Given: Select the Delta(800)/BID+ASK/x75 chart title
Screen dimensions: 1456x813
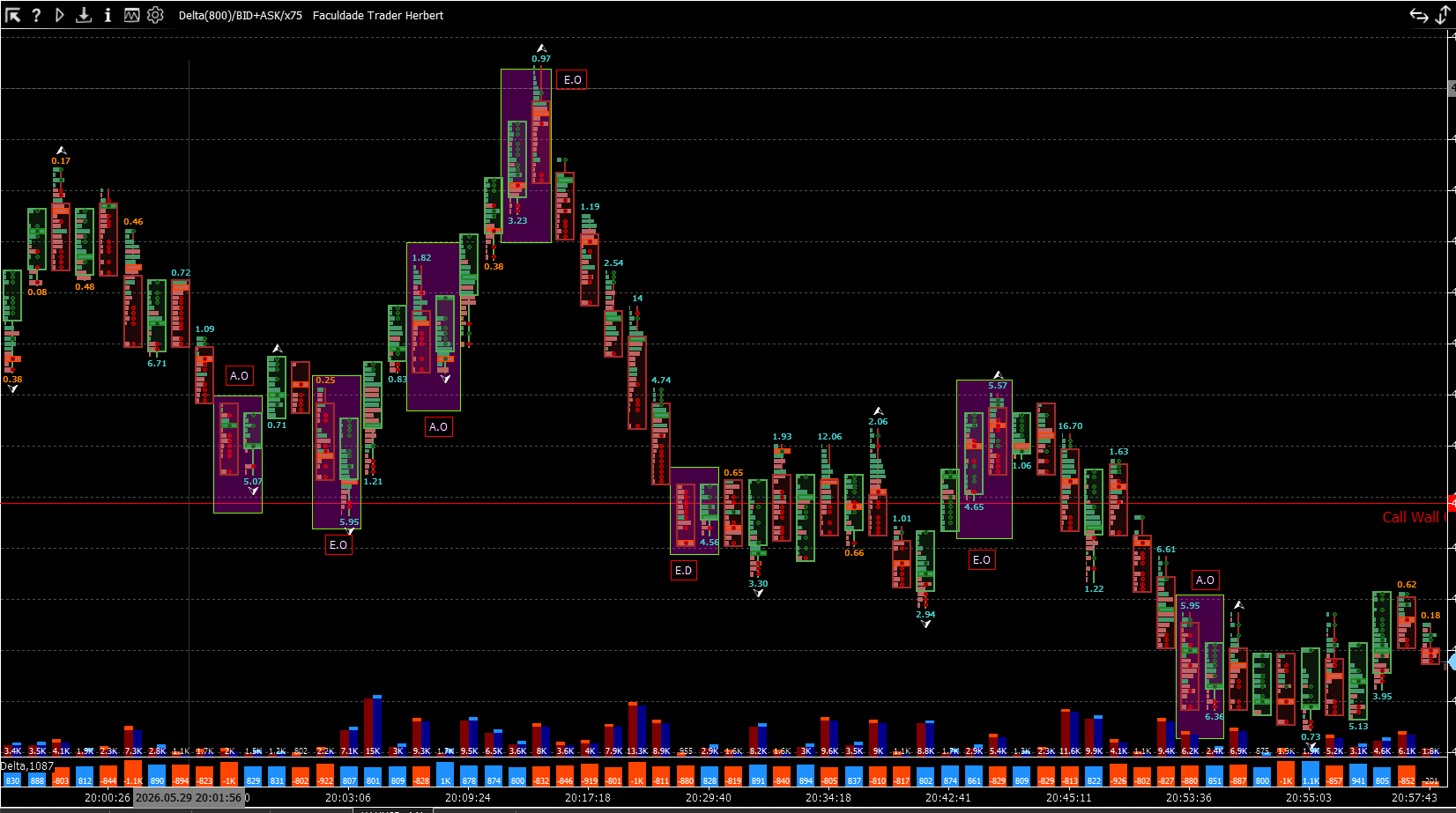Looking at the screenshot, I should [240, 15].
